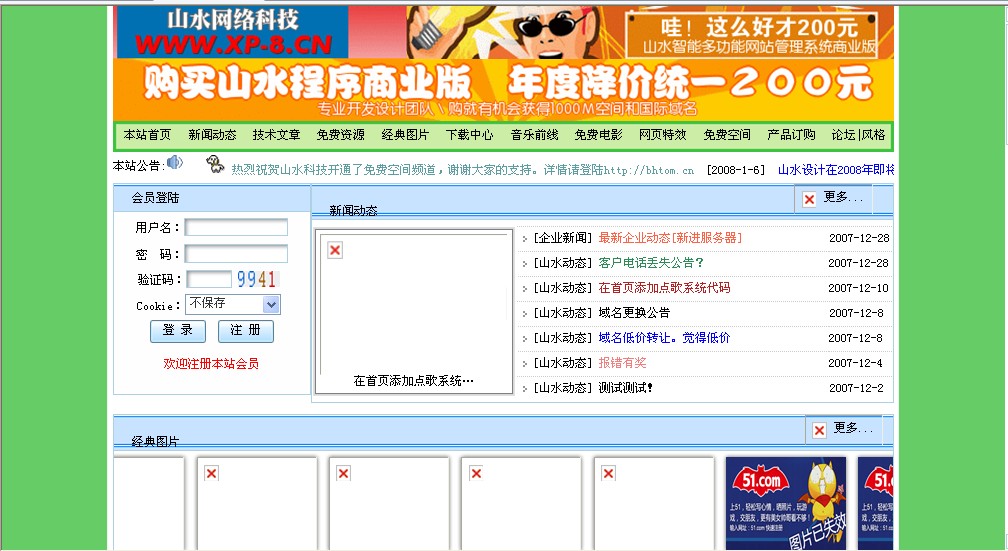The width and height of the screenshot is (1008, 551).
Task: Open news 最新企业动态[新进服务器]
Action: pyautogui.click(x=670, y=238)
